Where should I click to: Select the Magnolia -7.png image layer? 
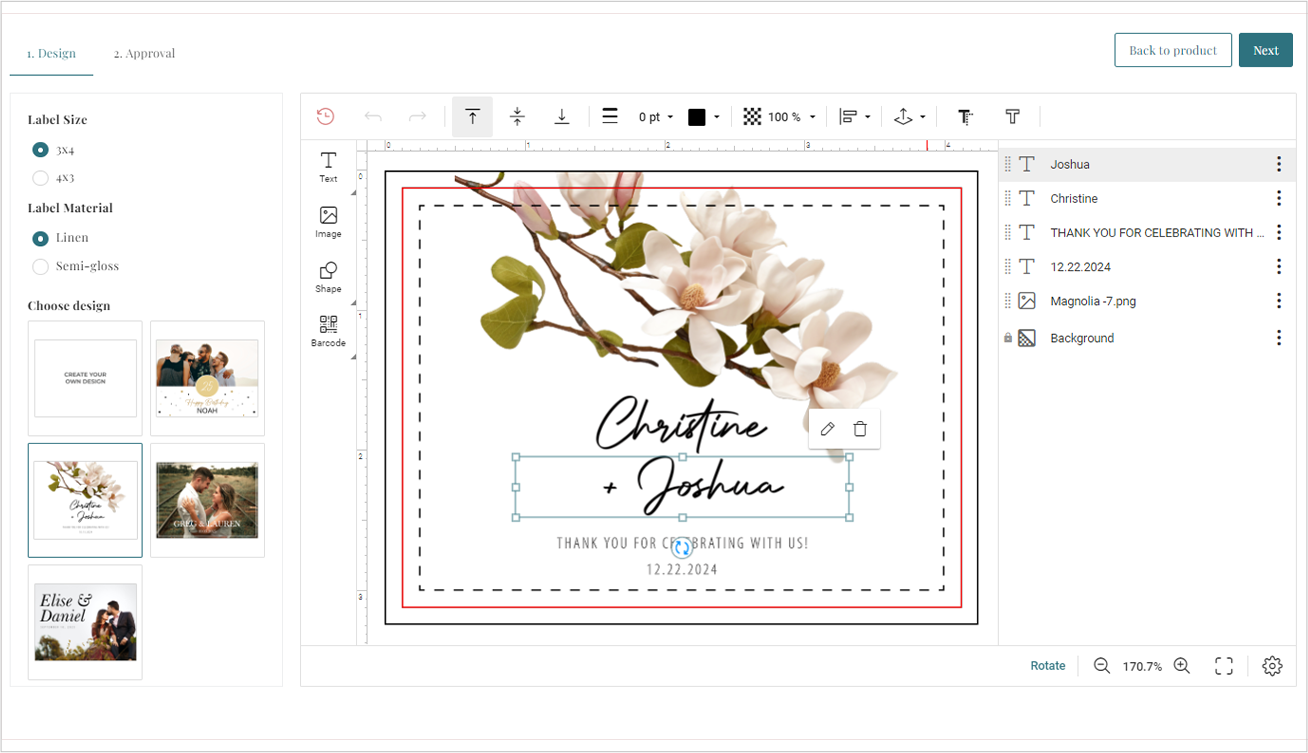(x=1147, y=300)
